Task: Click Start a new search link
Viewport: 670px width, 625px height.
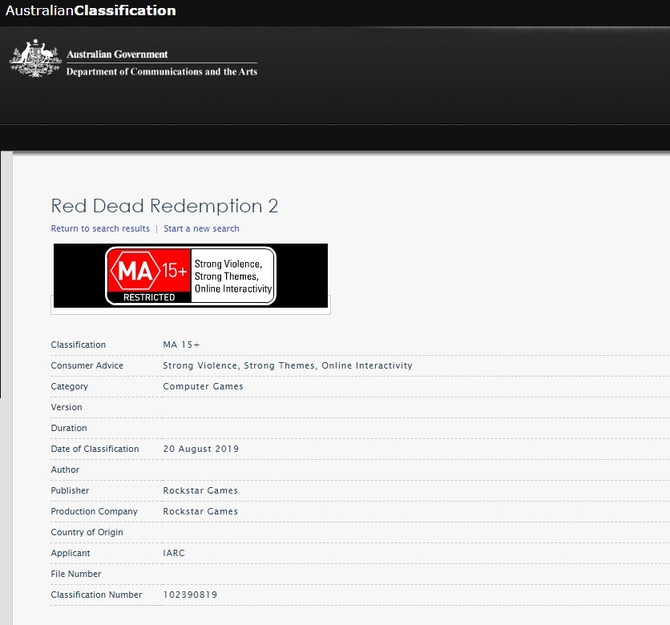Action: [x=201, y=229]
